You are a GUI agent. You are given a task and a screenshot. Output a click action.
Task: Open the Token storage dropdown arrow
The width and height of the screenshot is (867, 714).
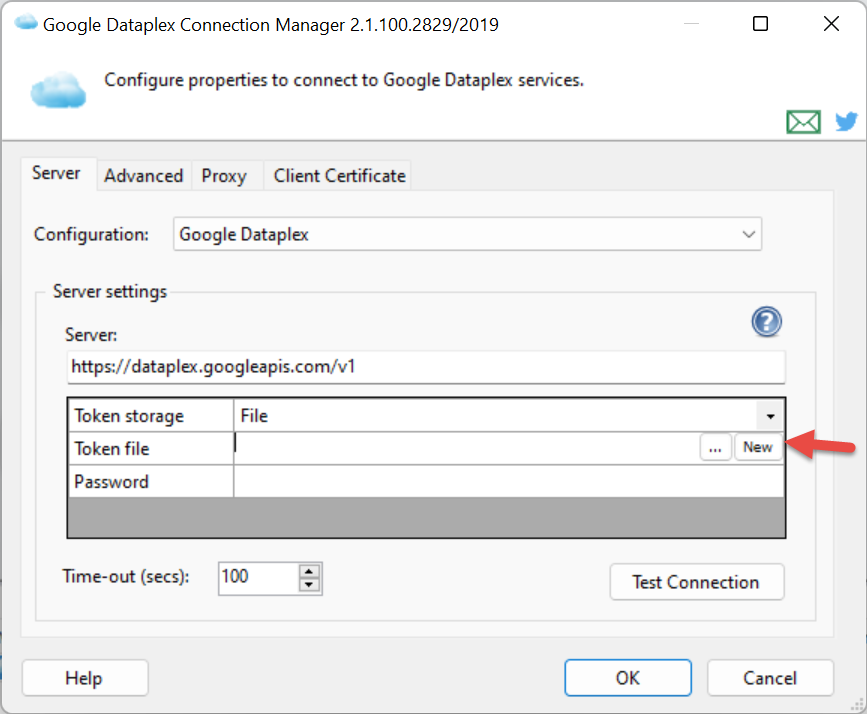[770, 416]
